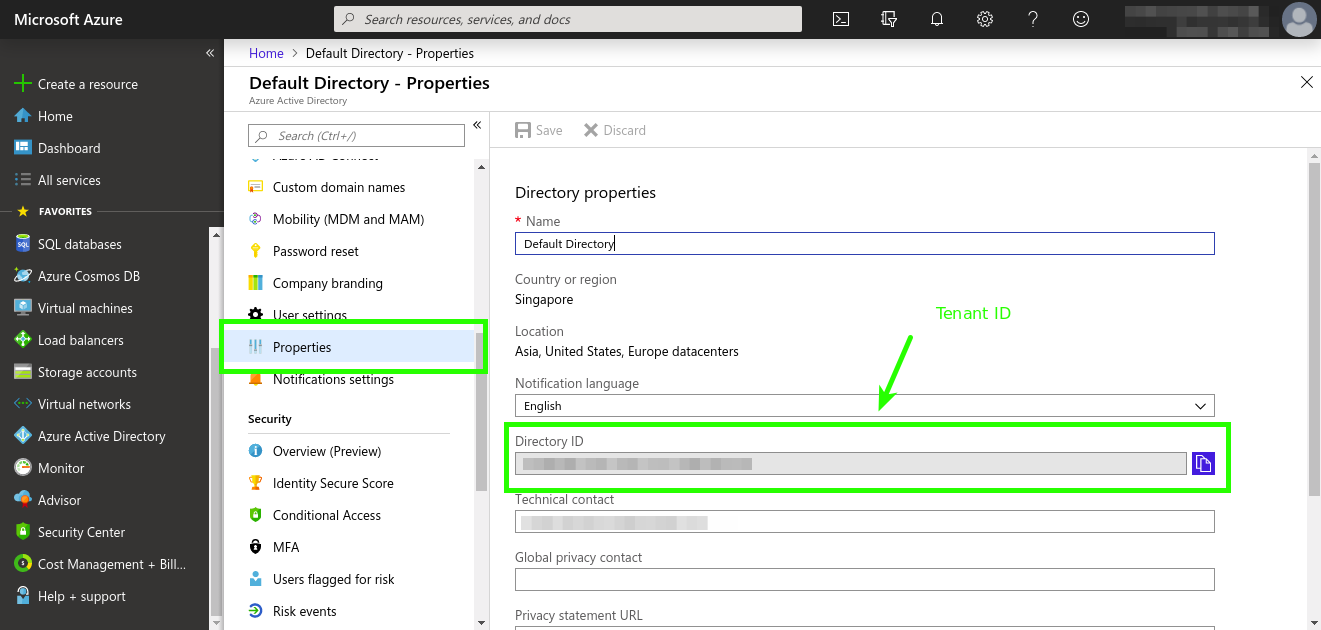
Task: Open the Monitor gauge icon
Action: (x=23, y=468)
